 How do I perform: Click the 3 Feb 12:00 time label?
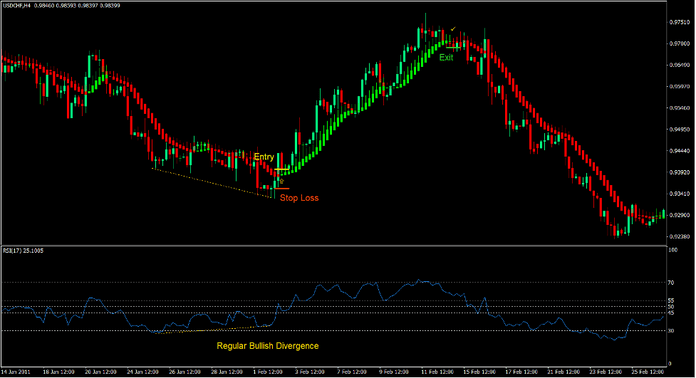coord(310,372)
